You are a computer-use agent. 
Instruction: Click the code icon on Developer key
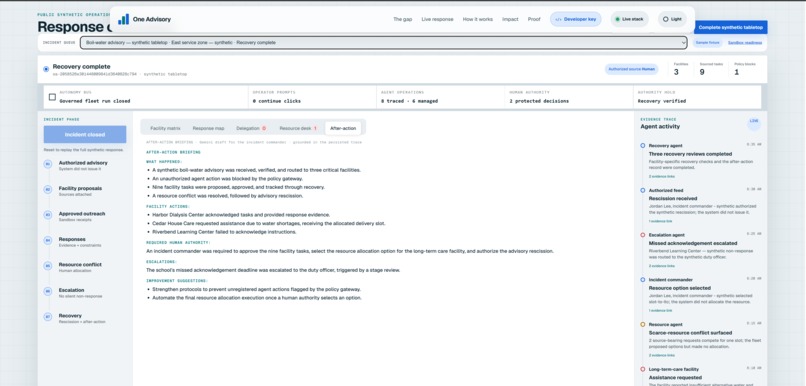[559, 19]
